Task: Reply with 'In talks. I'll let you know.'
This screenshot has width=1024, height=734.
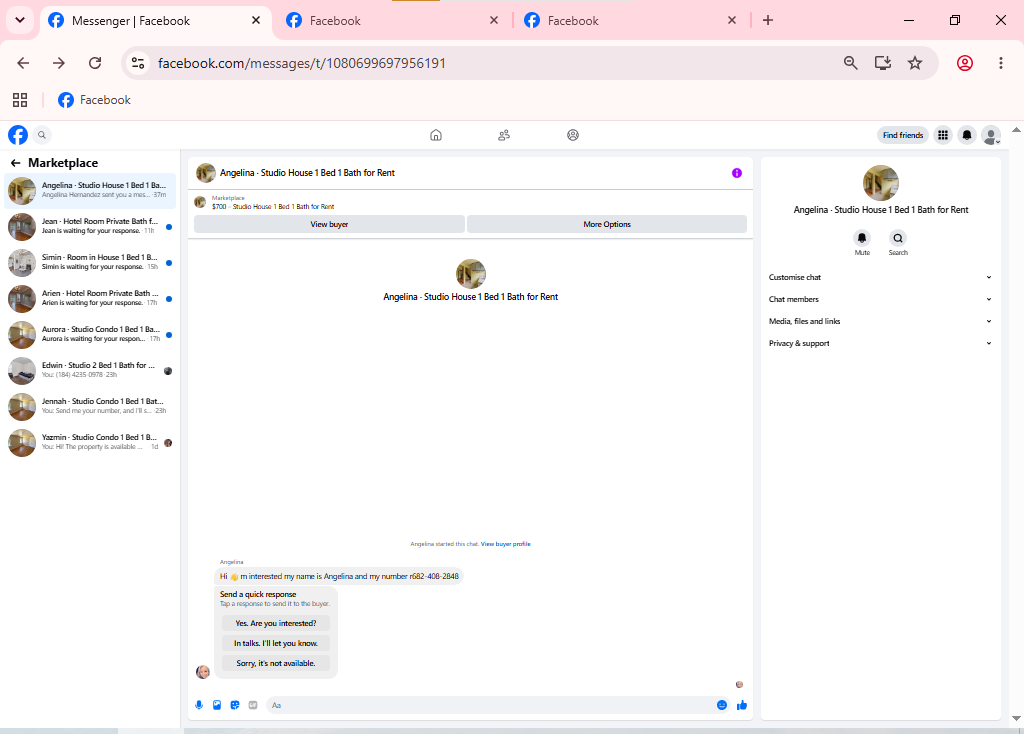Action: pyautogui.click(x=276, y=643)
